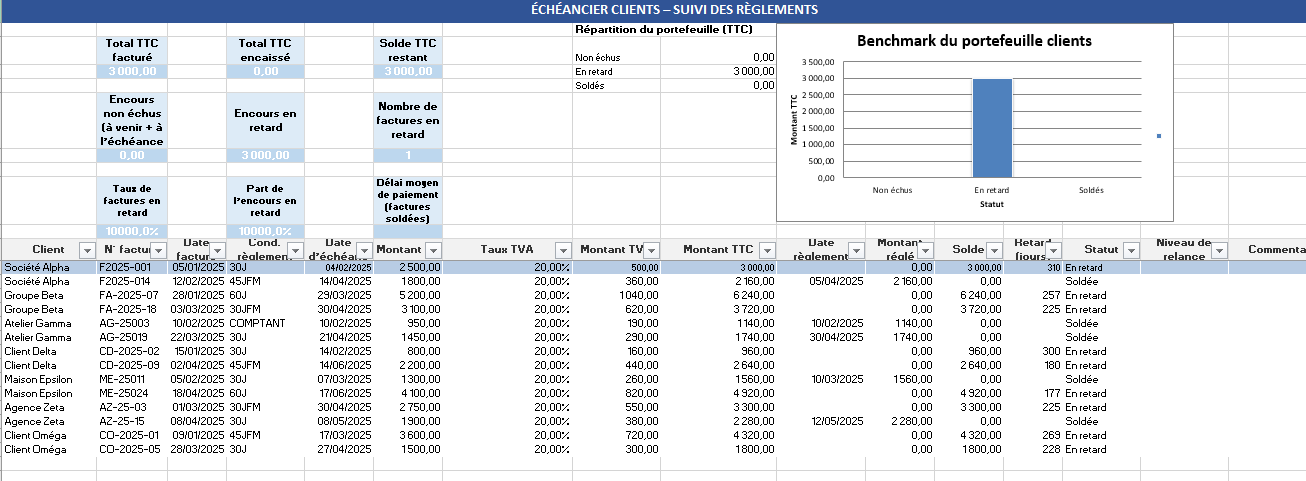Select the Total TTC facturé value cell
The height and width of the screenshot is (481, 1306).
click(132, 71)
